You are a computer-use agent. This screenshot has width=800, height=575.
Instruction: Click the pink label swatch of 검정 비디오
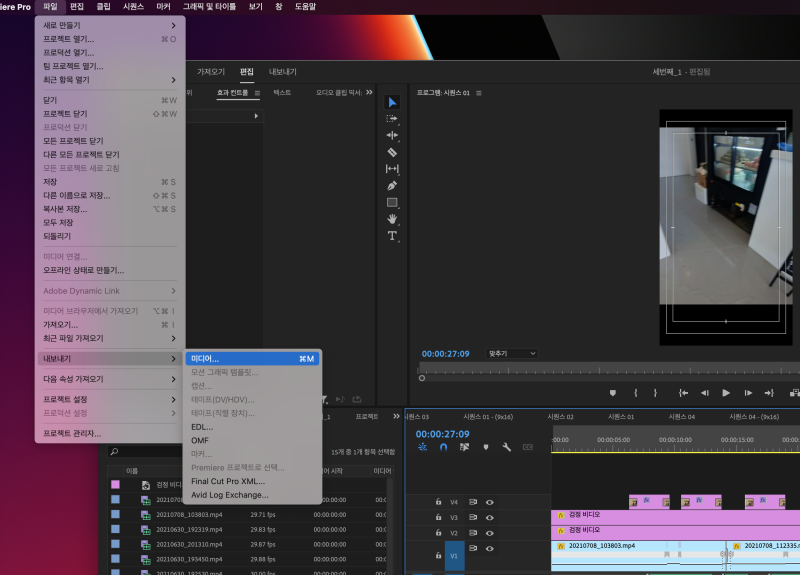pos(115,485)
